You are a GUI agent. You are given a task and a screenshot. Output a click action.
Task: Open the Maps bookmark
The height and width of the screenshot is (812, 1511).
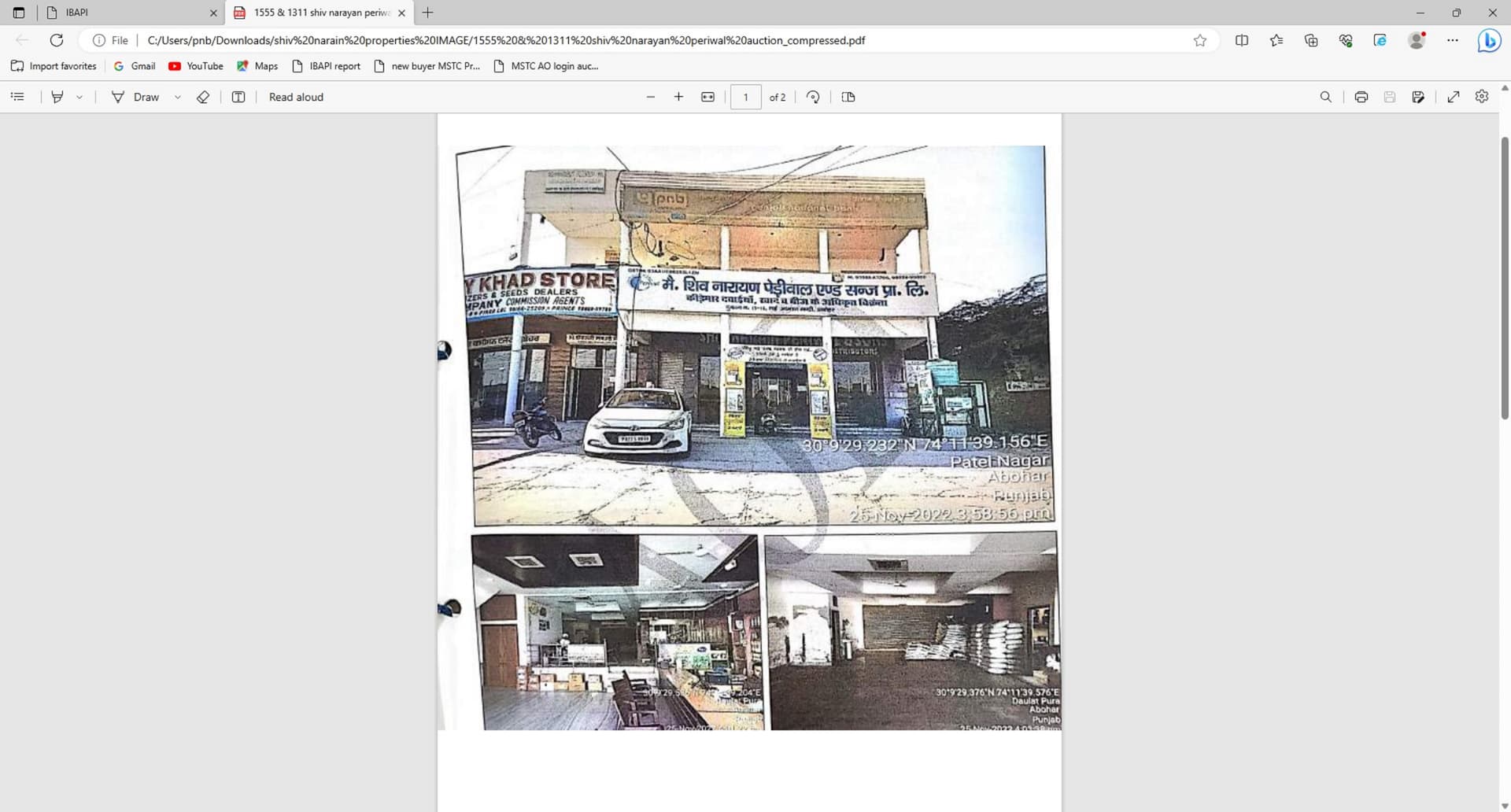pyautogui.click(x=257, y=66)
